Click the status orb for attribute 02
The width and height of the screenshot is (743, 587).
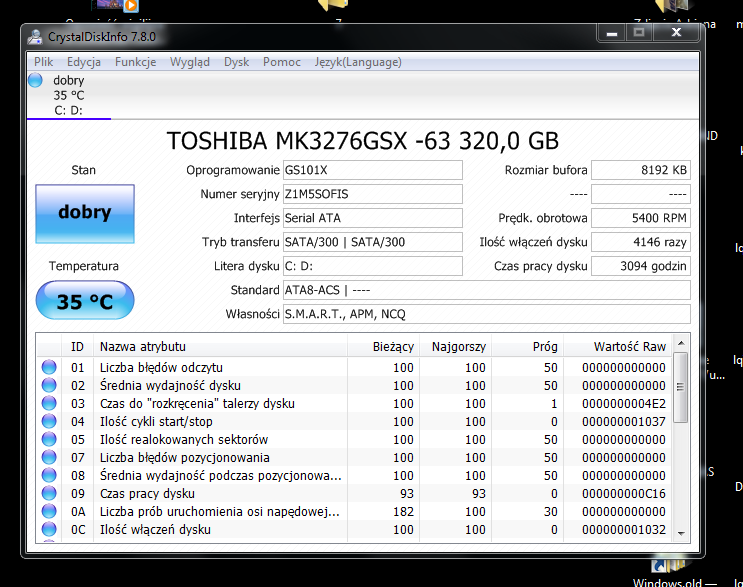click(49, 385)
